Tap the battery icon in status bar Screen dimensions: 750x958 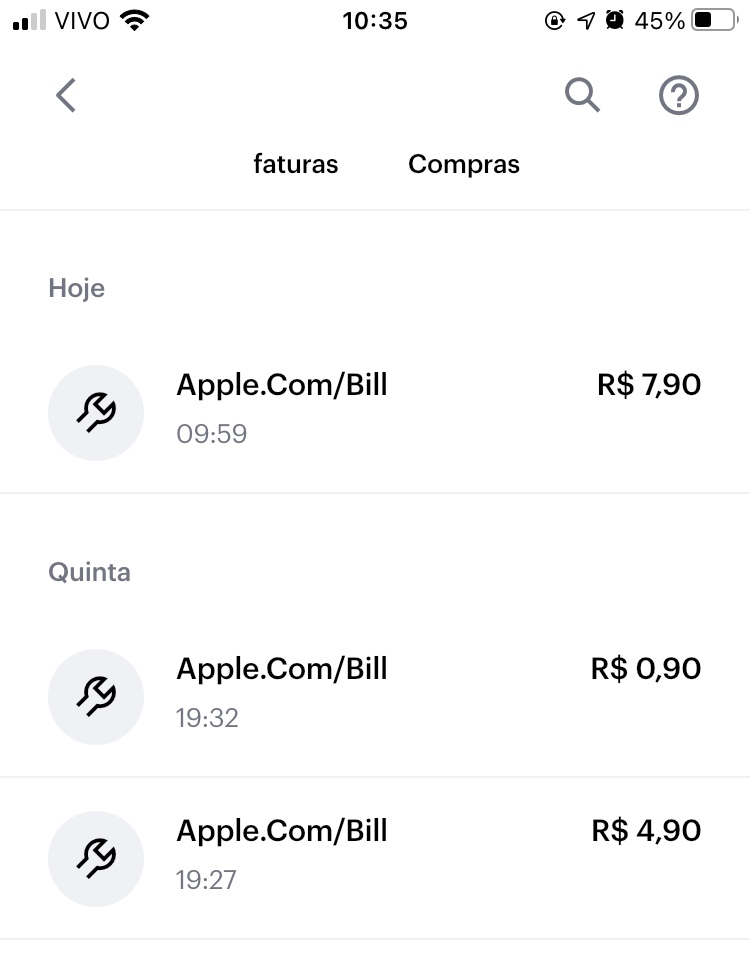713,20
